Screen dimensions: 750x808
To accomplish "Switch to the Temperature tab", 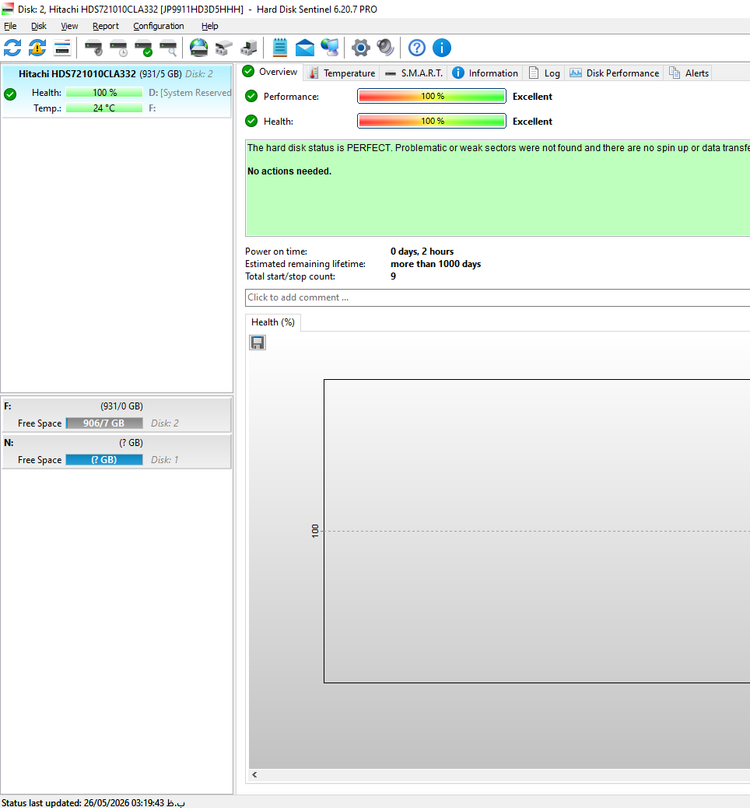I will [x=342, y=73].
